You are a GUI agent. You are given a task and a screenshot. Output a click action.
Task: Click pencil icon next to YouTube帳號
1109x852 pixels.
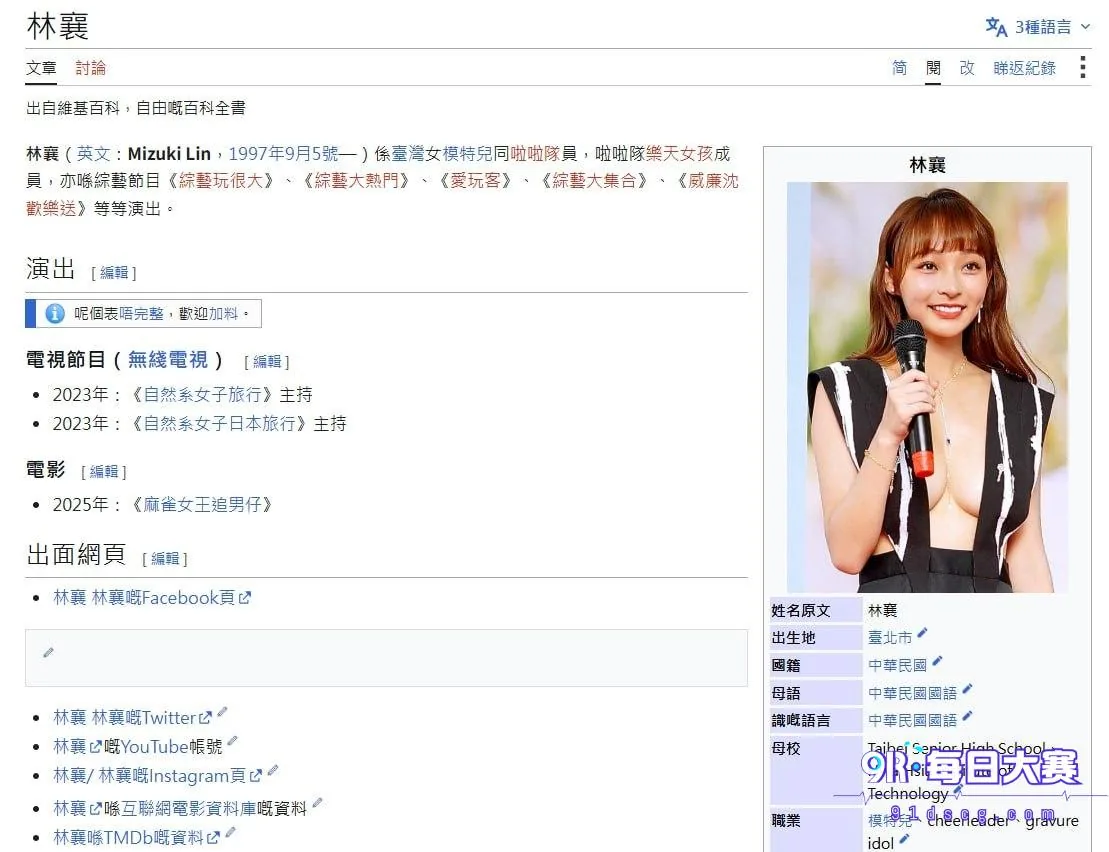click(232, 741)
